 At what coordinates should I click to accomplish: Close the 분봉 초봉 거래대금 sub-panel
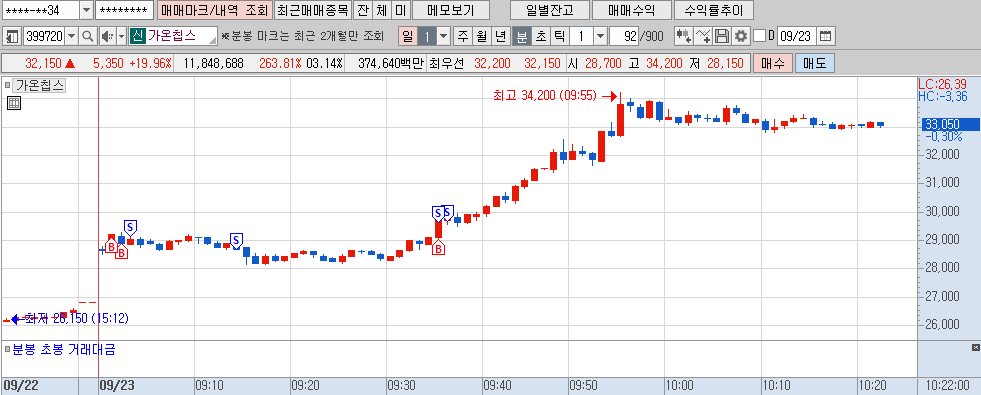(x=975, y=347)
